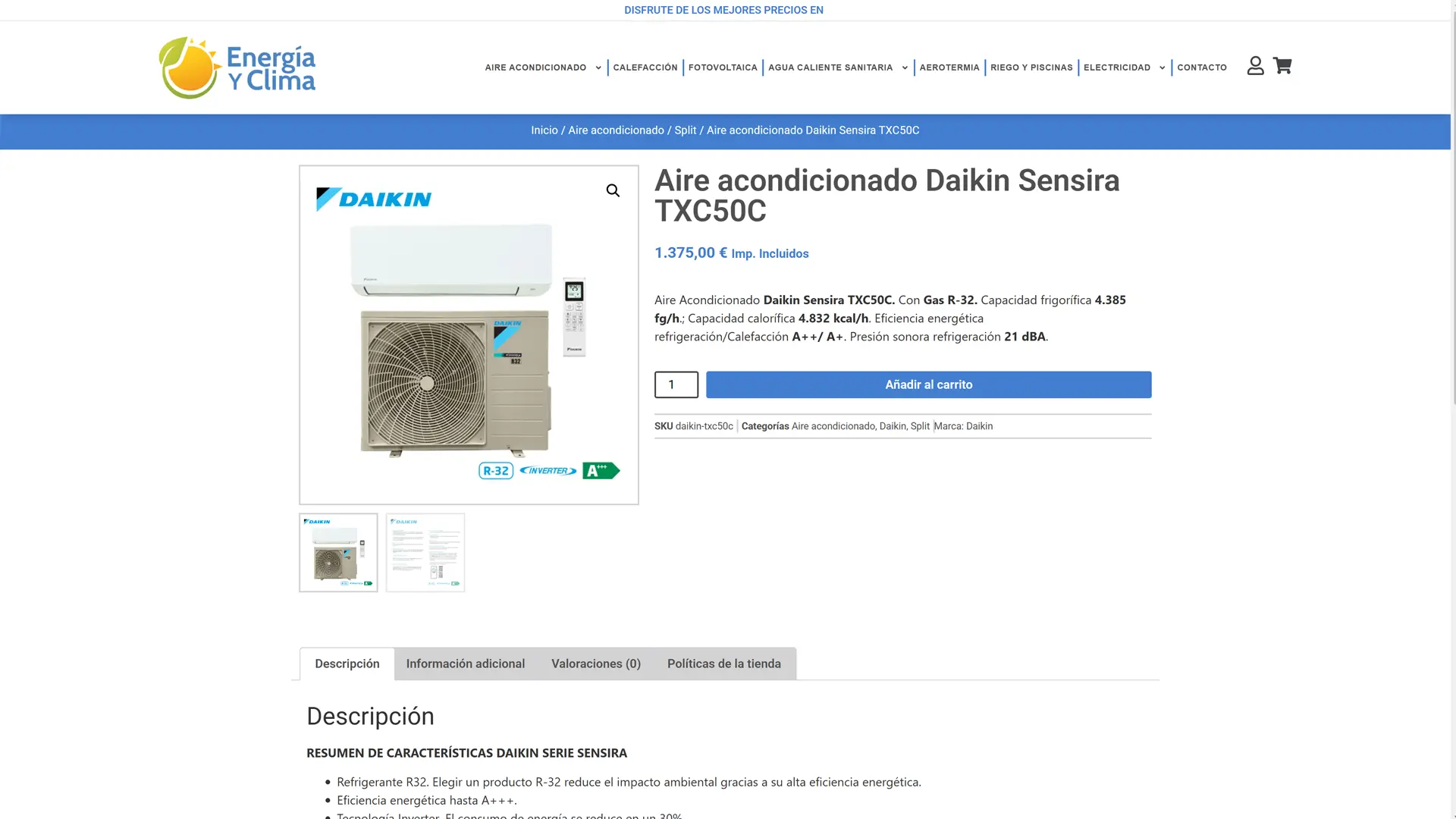The image size is (1456, 819).
Task: Click the magnifier zoom icon on product image
Action: tap(613, 190)
